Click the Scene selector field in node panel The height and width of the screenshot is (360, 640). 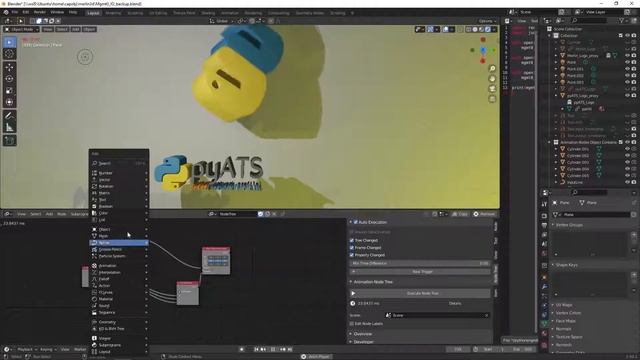click(x=437, y=316)
